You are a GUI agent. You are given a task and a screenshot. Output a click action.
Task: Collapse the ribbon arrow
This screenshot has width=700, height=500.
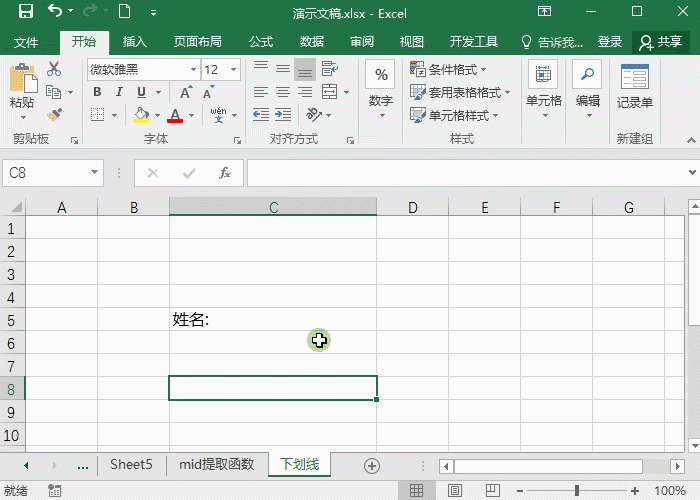coord(691,140)
